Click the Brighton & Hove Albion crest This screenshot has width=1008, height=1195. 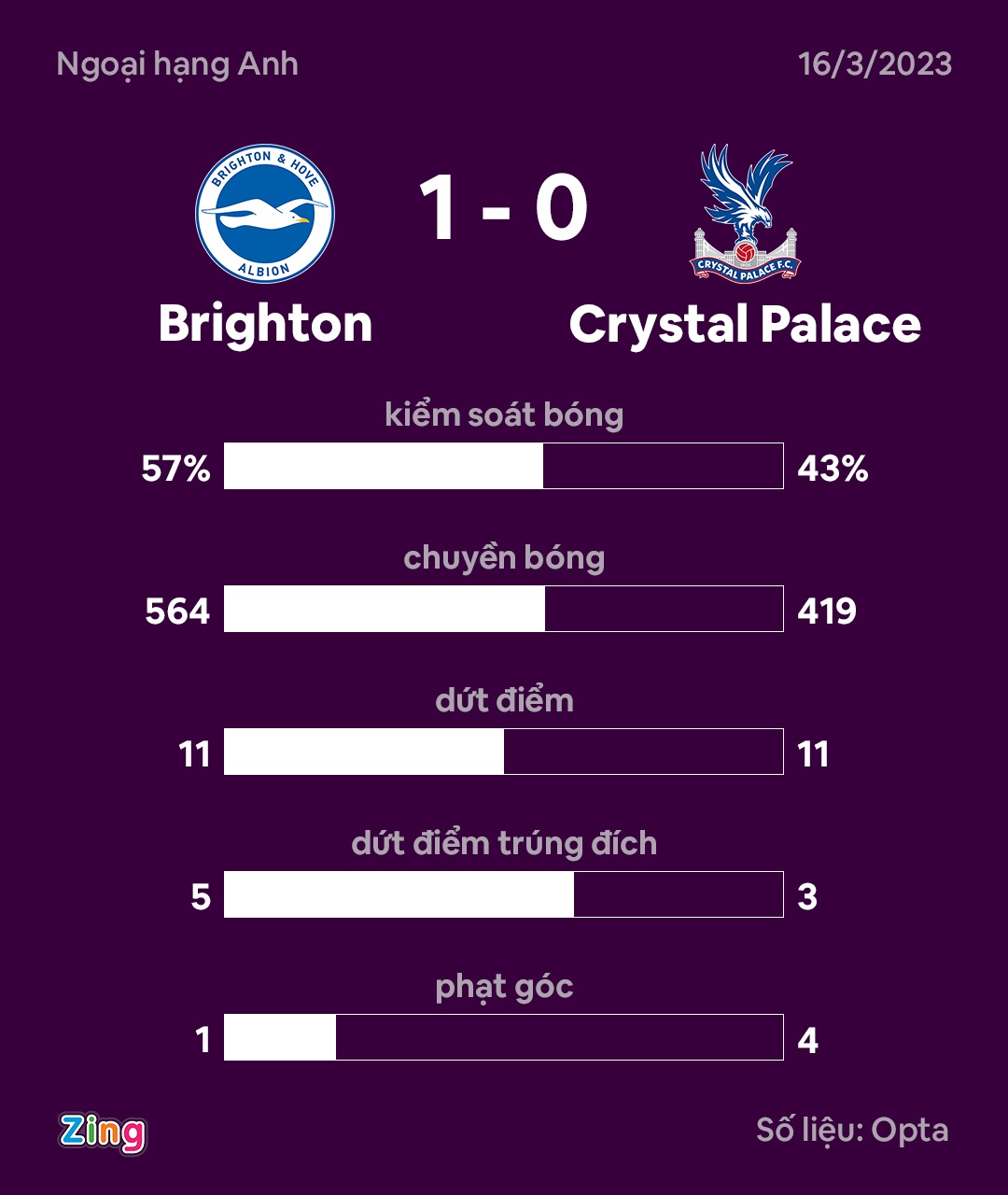(264, 214)
